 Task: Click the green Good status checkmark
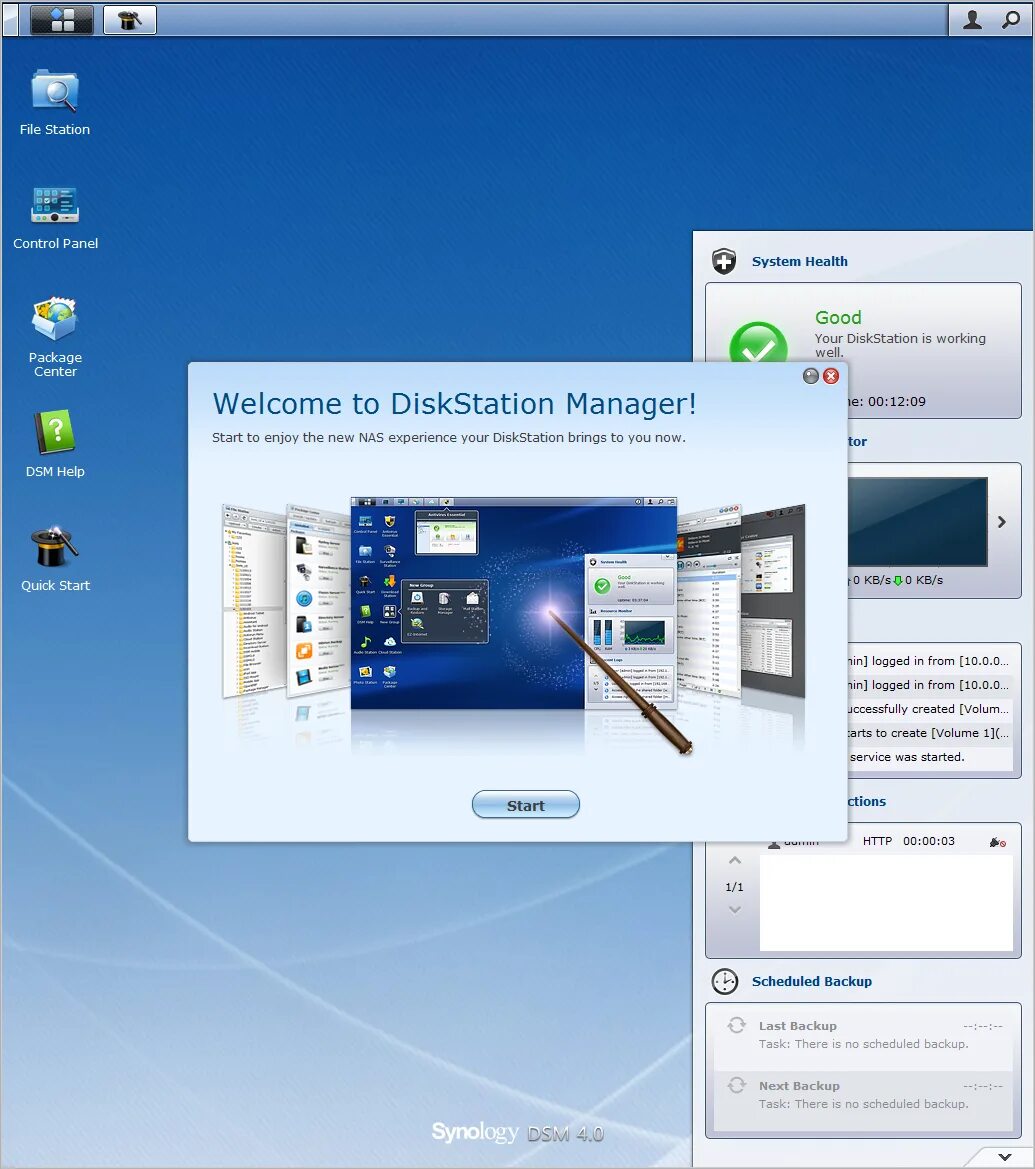pos(758,342)
